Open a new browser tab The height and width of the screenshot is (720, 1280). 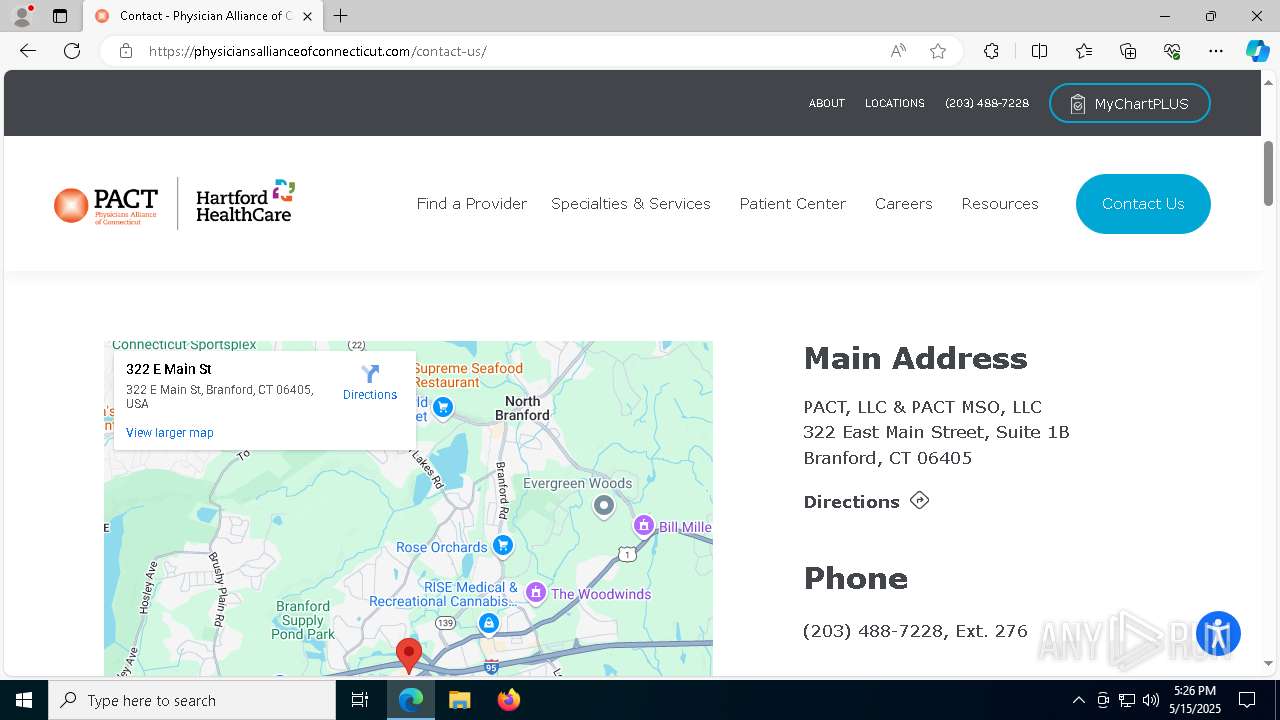[340, 16]
